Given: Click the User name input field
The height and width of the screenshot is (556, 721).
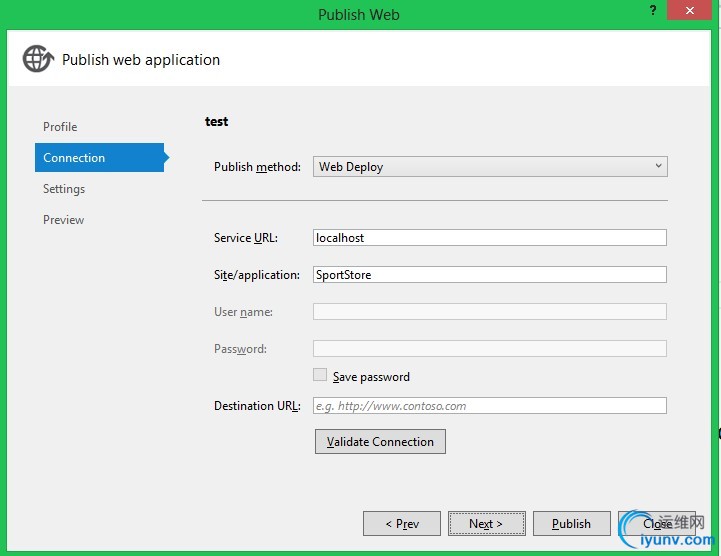Looking at the screenshot, I should (490, 312).
